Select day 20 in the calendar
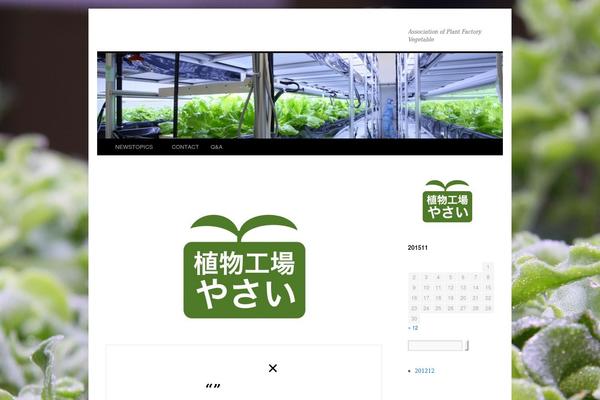The width and height of the screenshot is (600, 400). (463, 298)
